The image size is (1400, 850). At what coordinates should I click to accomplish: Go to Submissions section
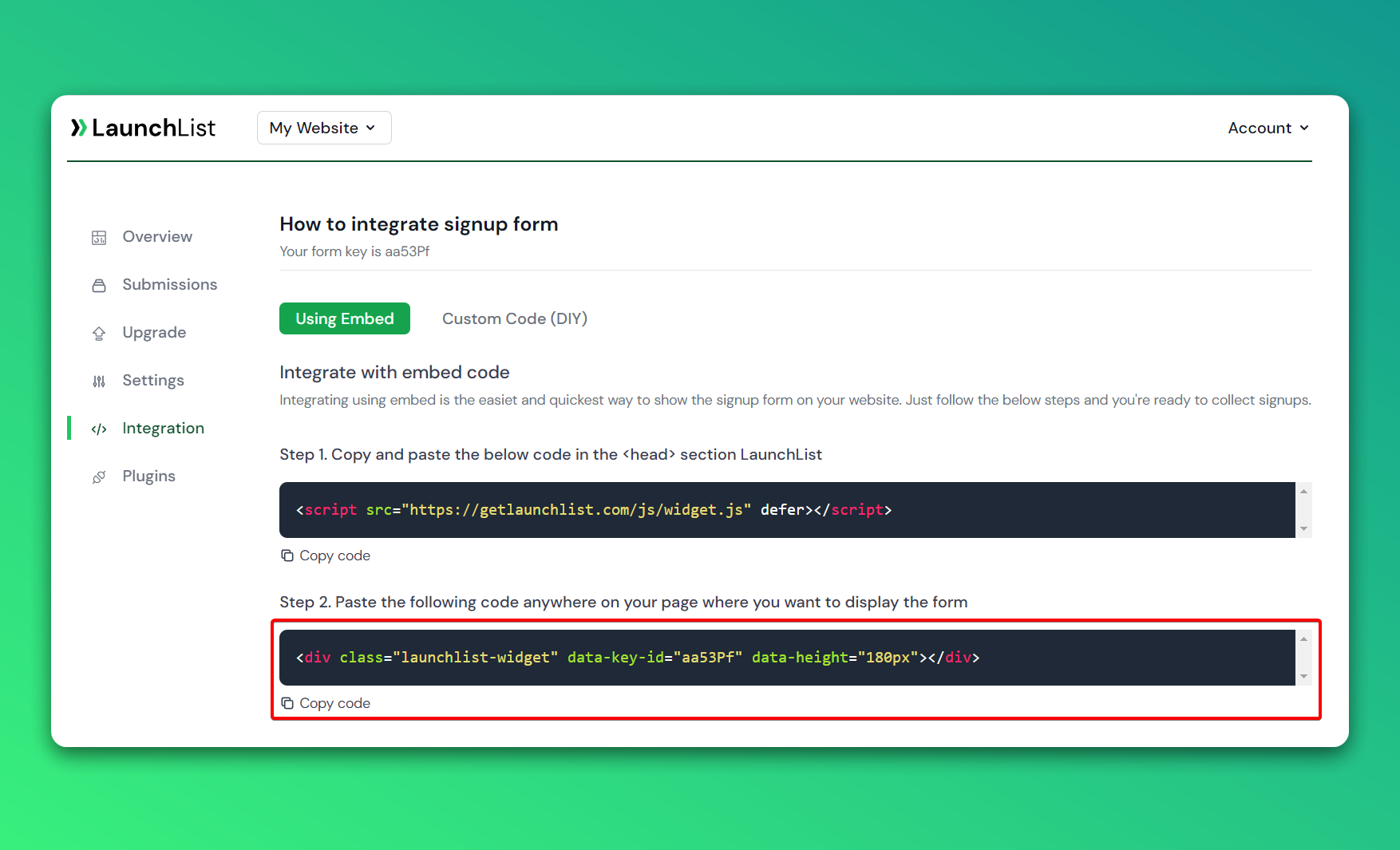[x=169, y=284]
